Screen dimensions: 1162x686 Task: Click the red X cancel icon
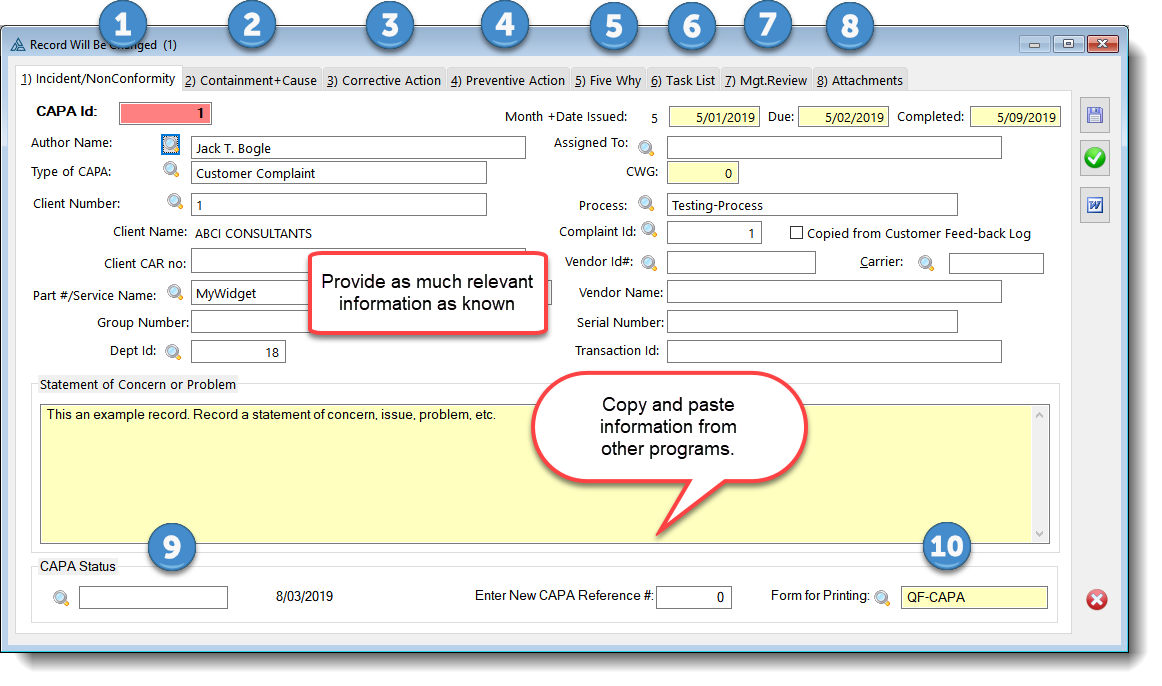1097,600
